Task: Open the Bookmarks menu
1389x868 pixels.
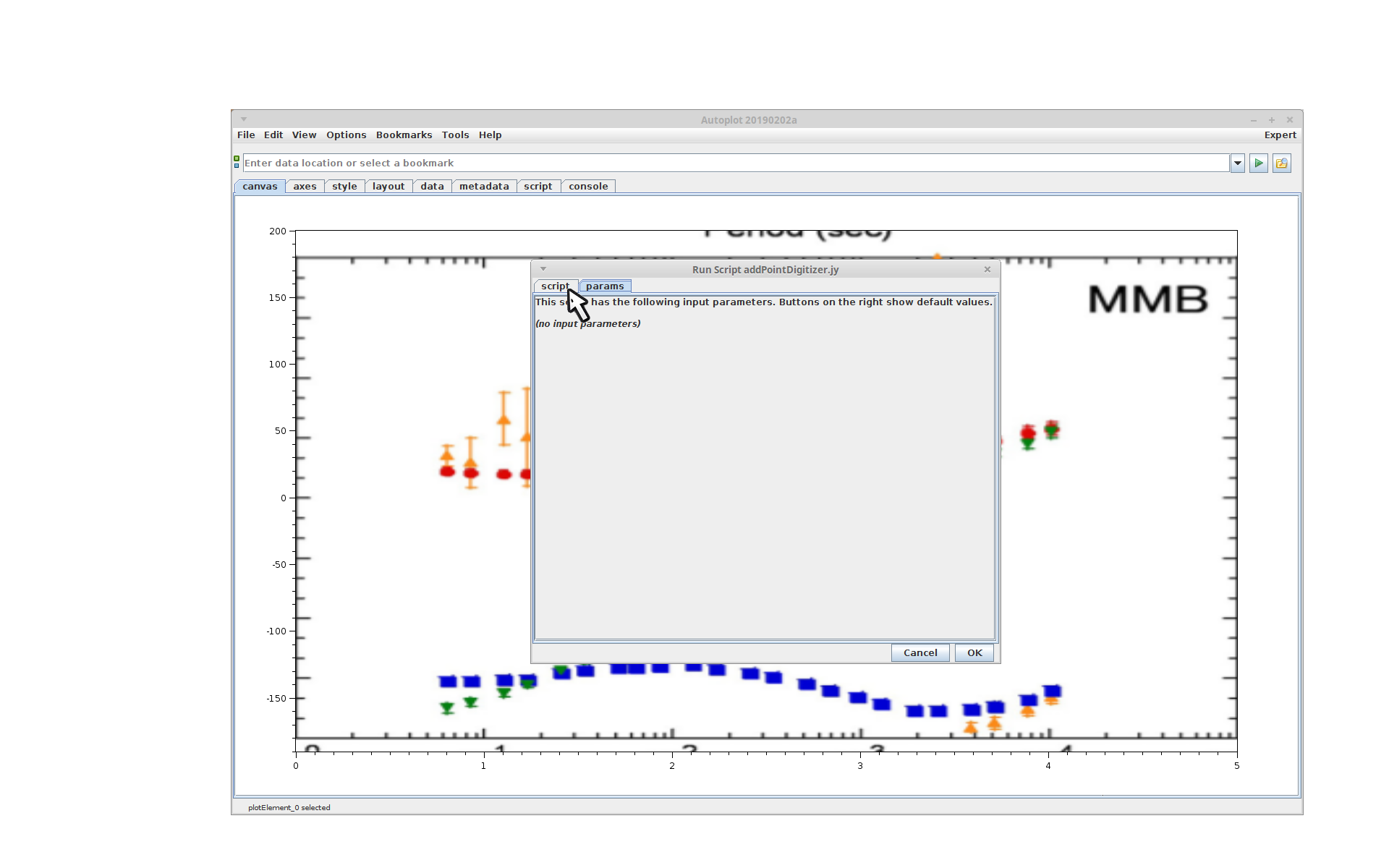Action: click(x=404, y=135)
